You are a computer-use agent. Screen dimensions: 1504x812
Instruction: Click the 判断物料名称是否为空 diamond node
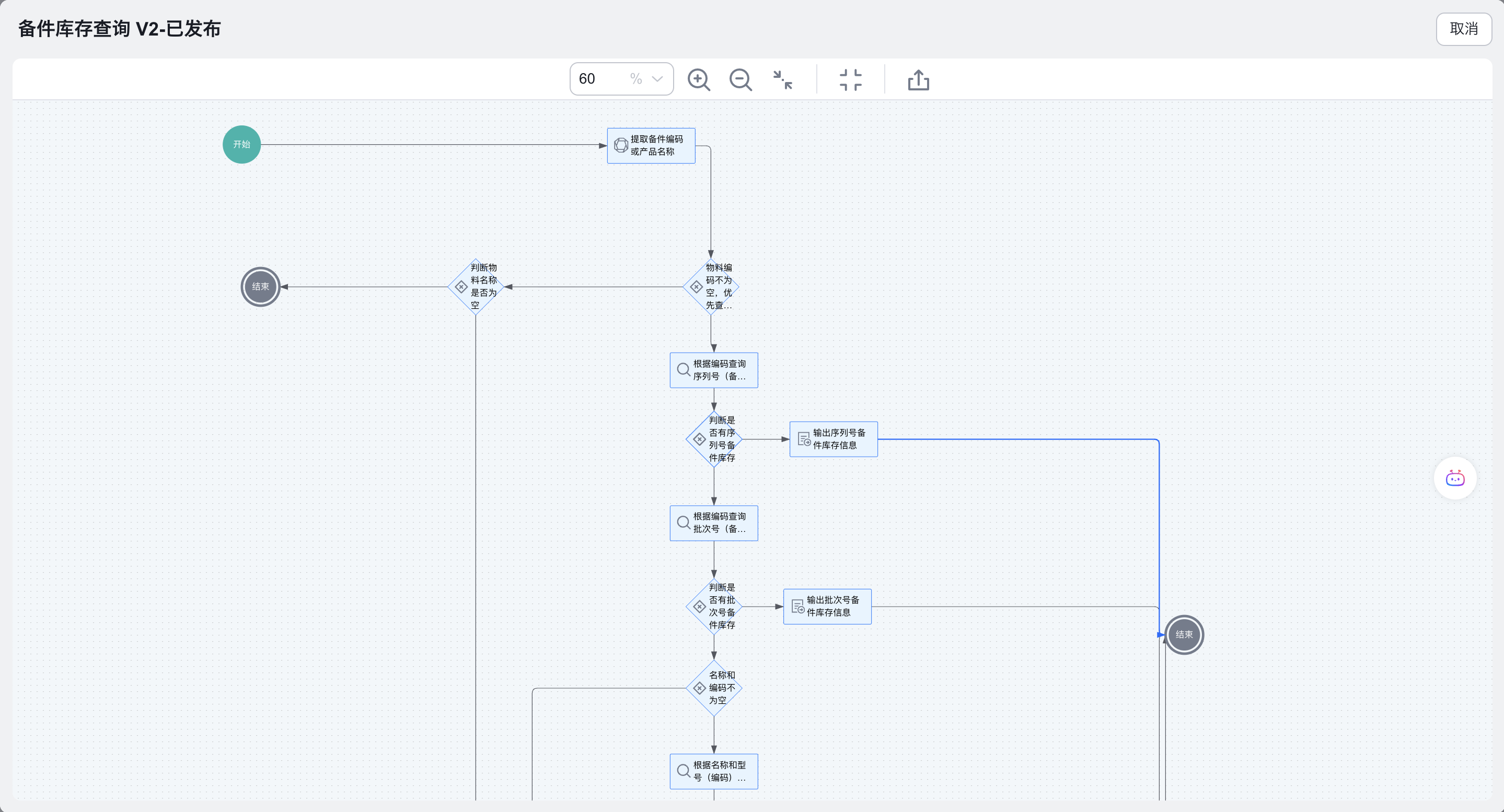(476, 287)
